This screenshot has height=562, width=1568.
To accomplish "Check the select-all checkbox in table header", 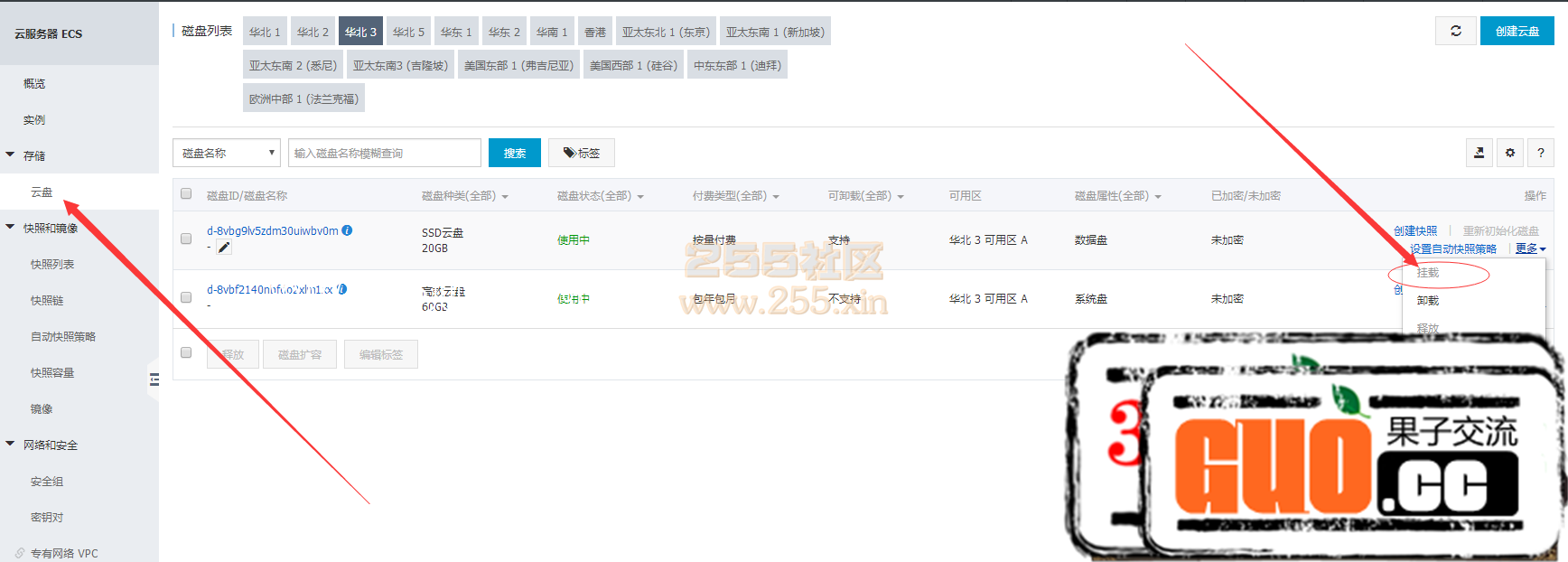I will [x=186, y=193].
